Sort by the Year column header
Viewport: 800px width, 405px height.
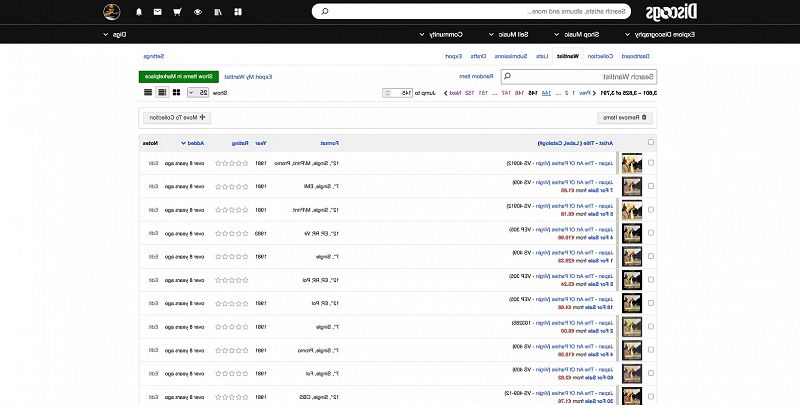click(260, 143)
